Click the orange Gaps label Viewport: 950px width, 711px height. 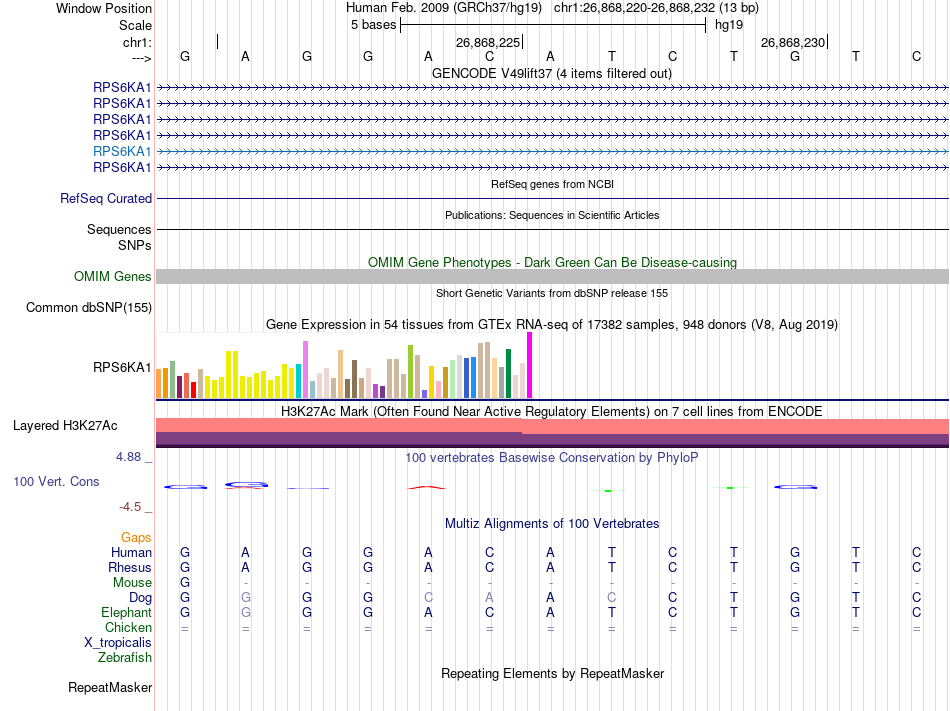pos(136,538)
